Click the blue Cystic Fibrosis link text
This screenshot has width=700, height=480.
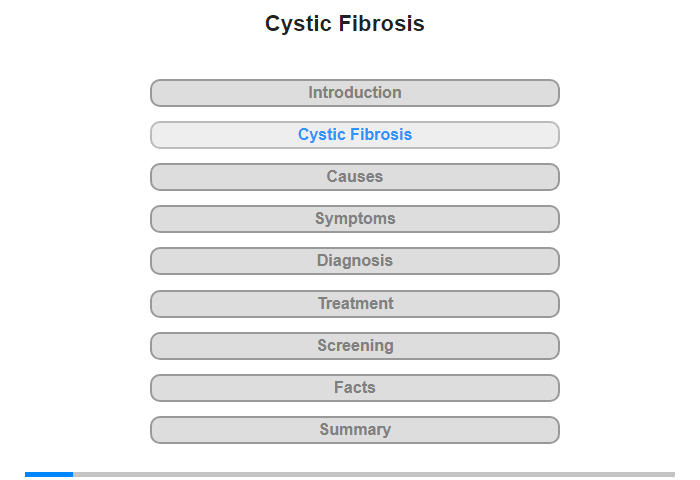pyautogui.click(x=355, y=135)
